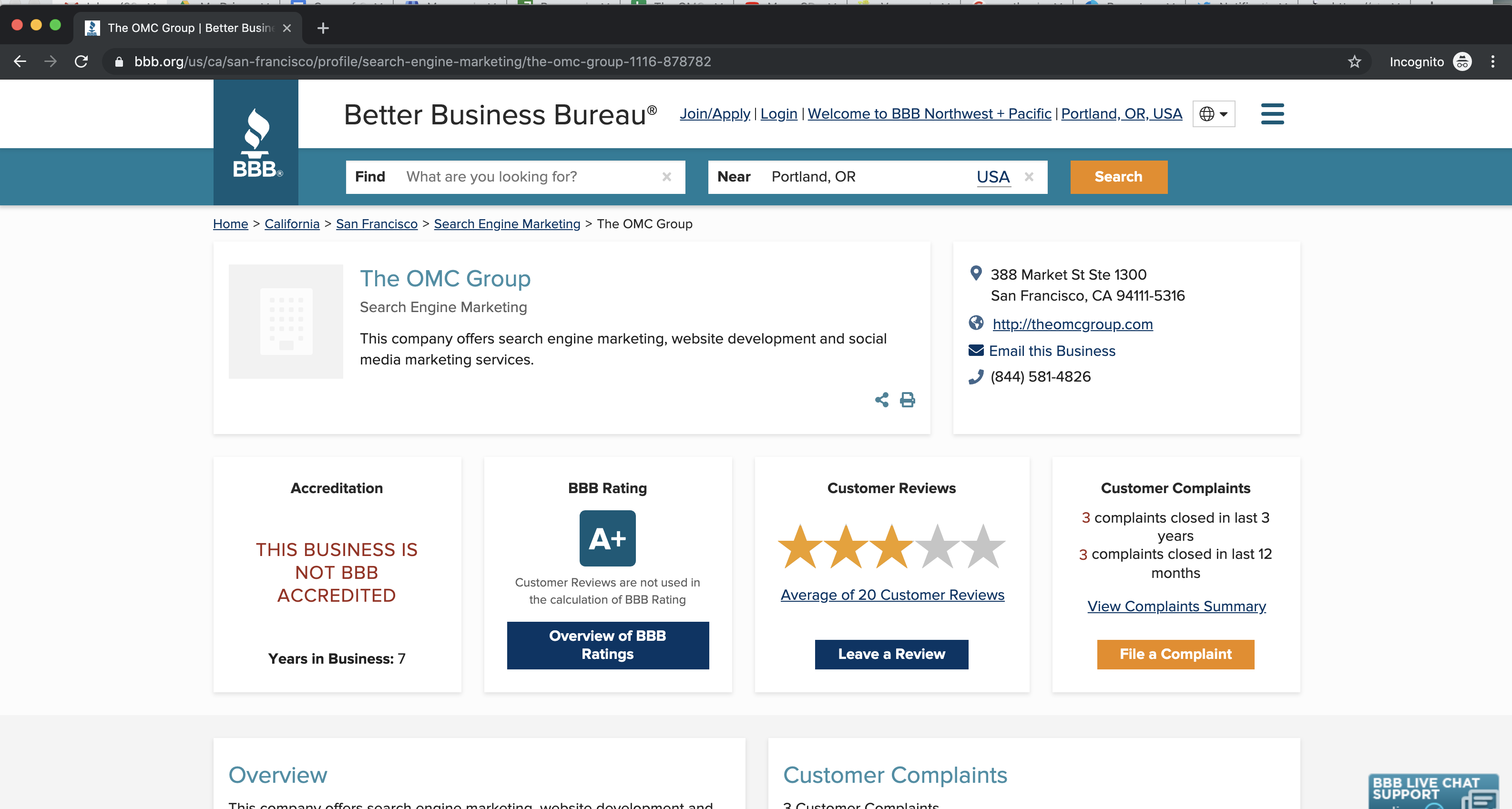Clear the Near location field with X
1512x809 pixels.
point(1028,177)
